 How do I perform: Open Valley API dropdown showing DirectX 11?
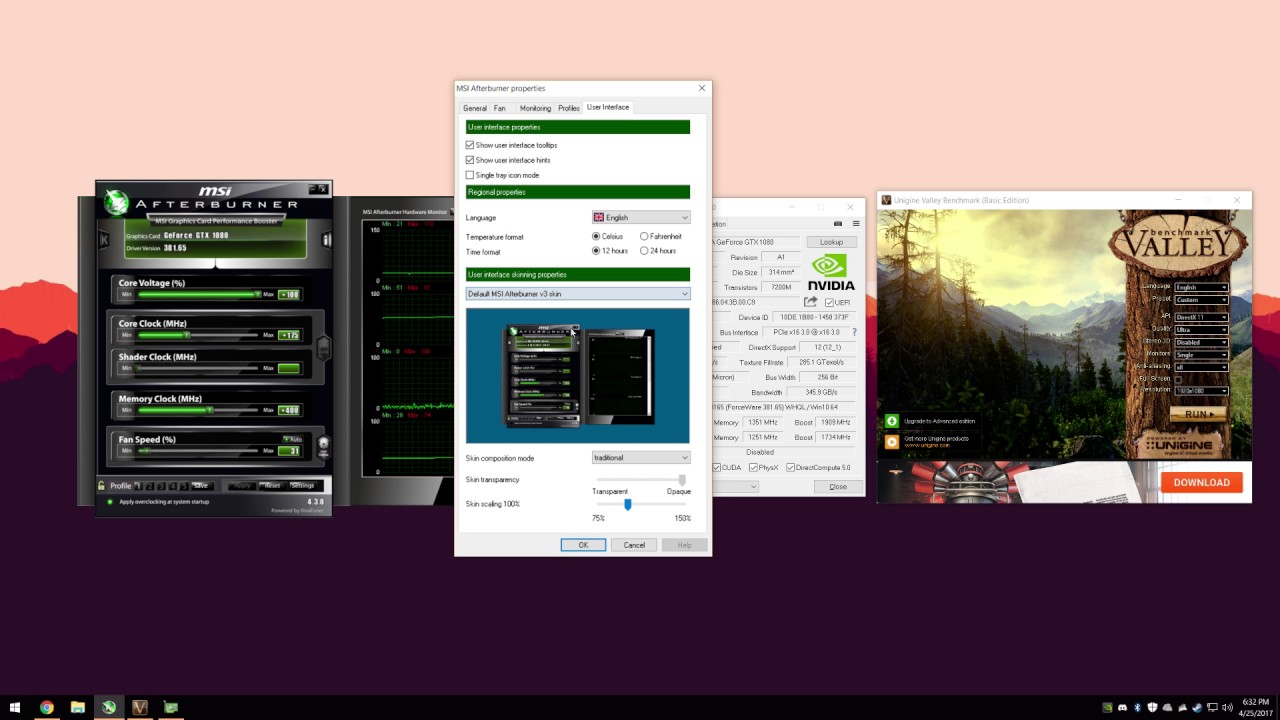coord(1201,317)
